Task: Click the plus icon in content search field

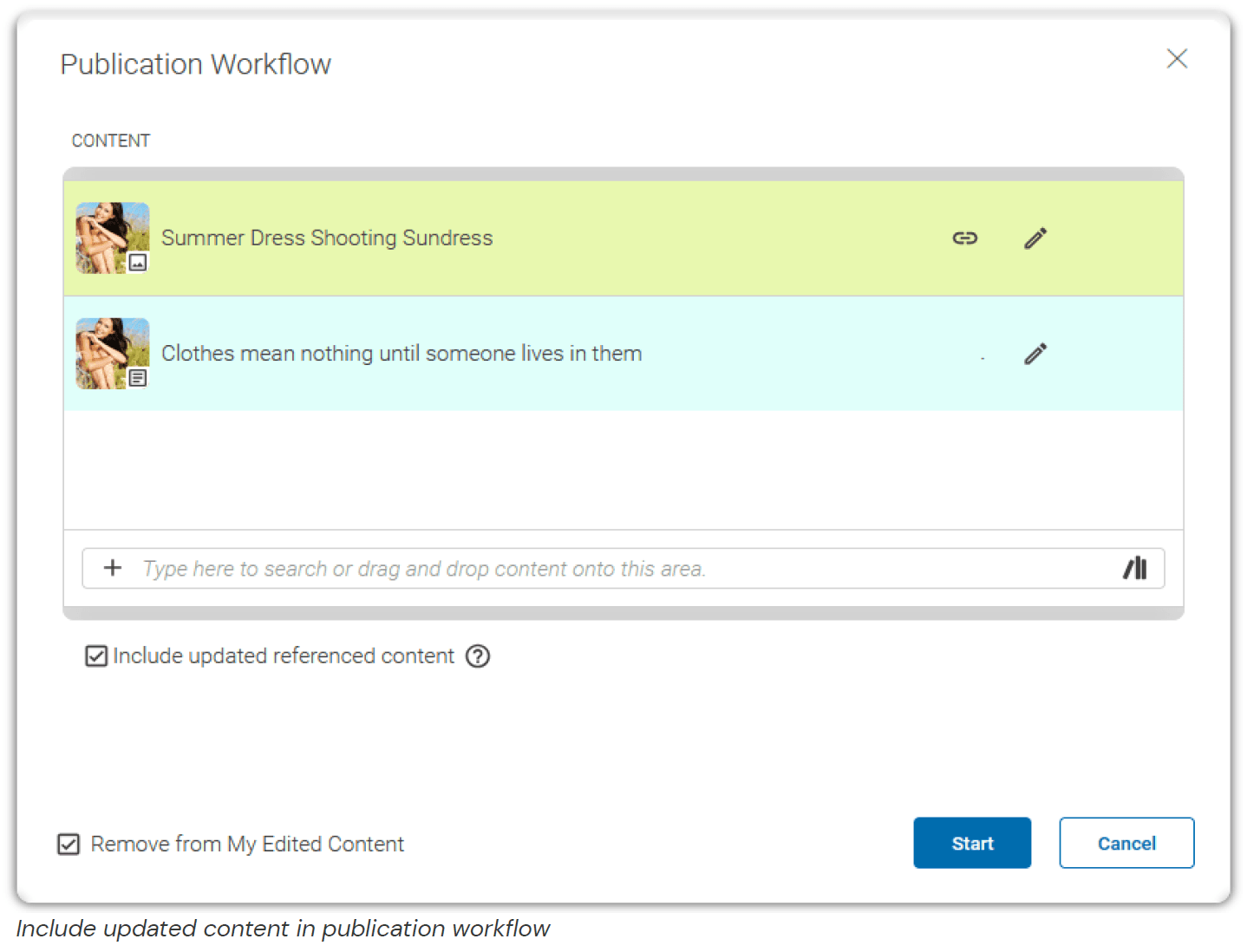Action: [113, 568]
